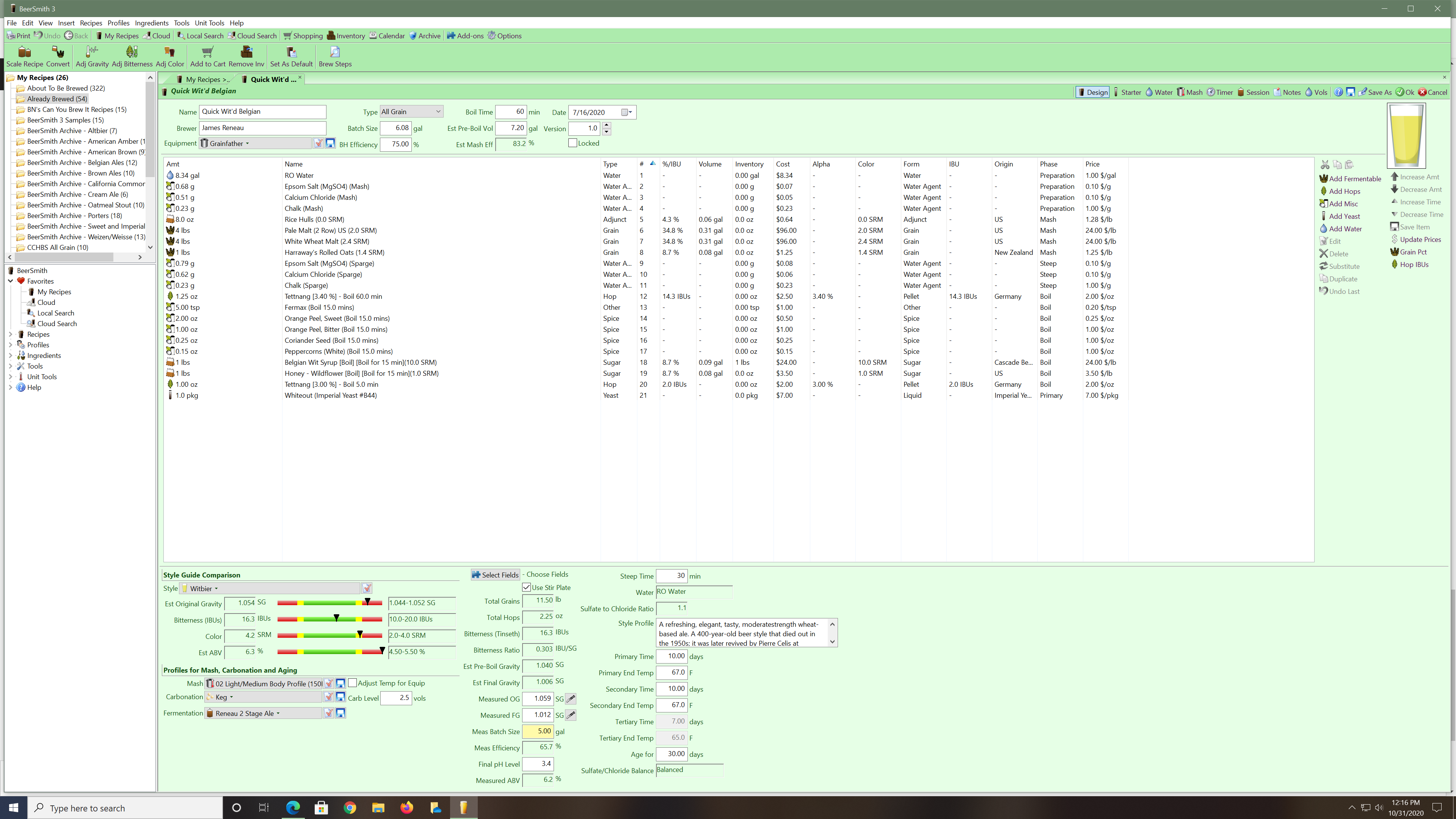This screenshot has height=819, width=1456.
Task: Open the Mash profile dropdown
Action: tap(264, 683)
